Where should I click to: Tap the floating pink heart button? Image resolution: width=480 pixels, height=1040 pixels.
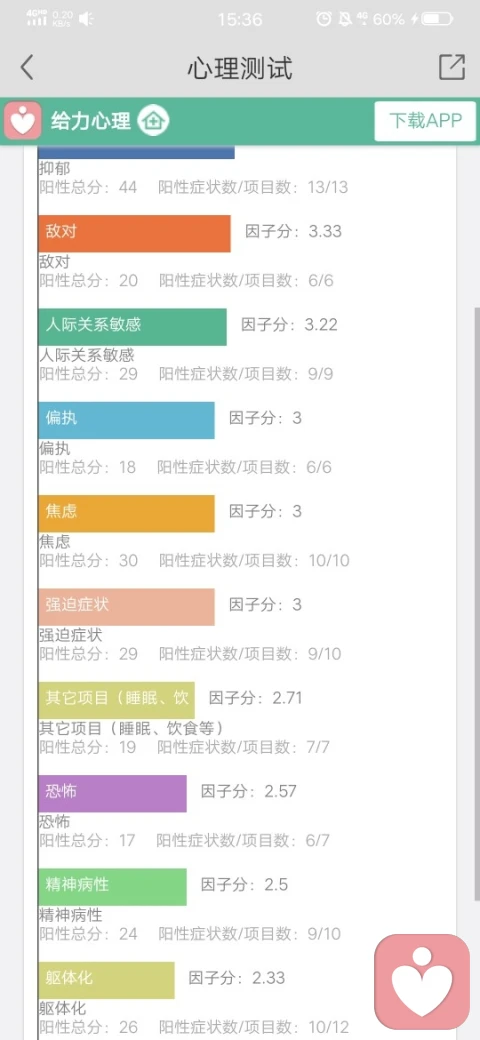[422, 982]
